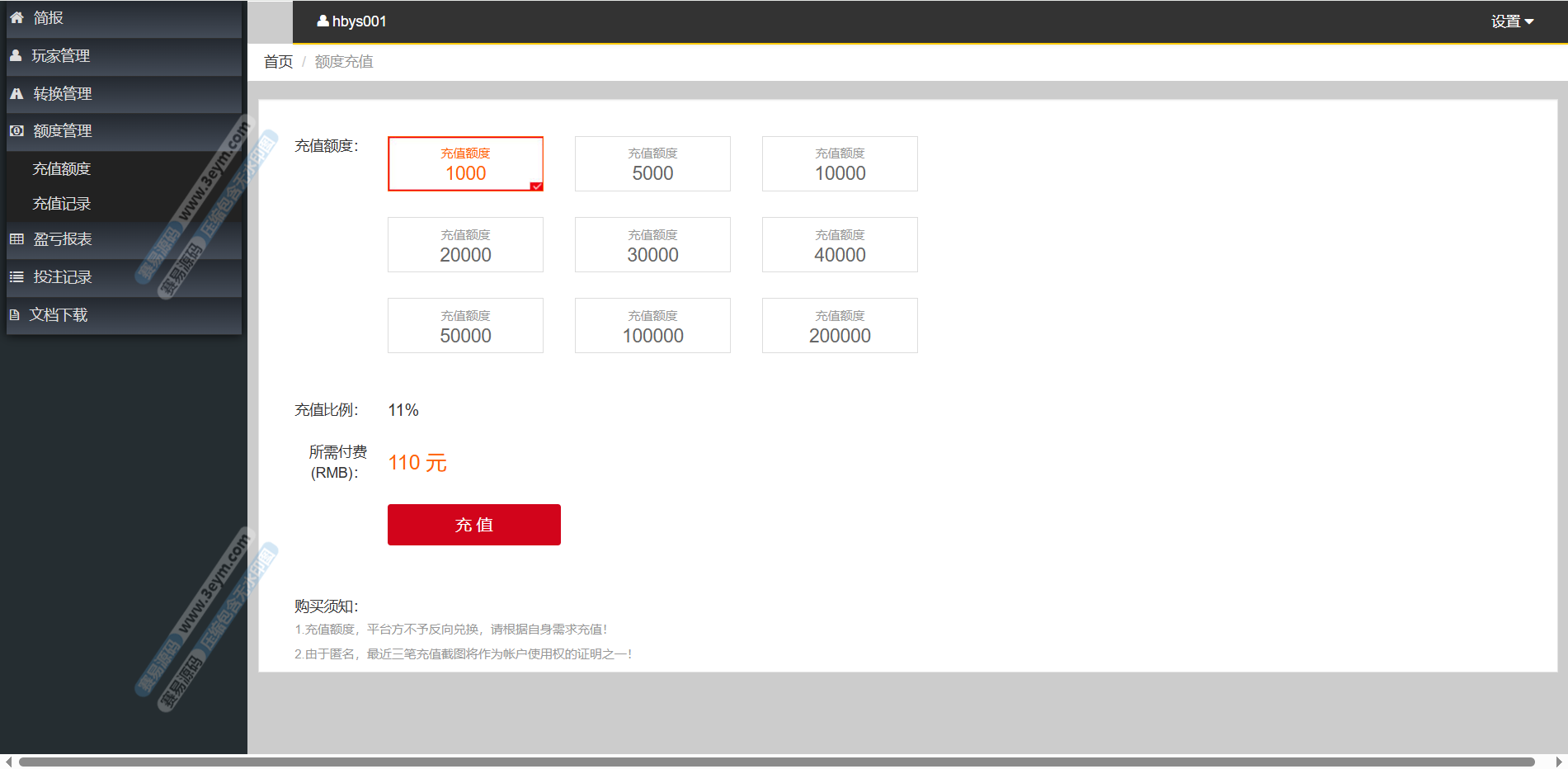Viewport: 1568px width, 769px height.
Task: Click the document icon beside 文档下载
Action: [14, 315]
